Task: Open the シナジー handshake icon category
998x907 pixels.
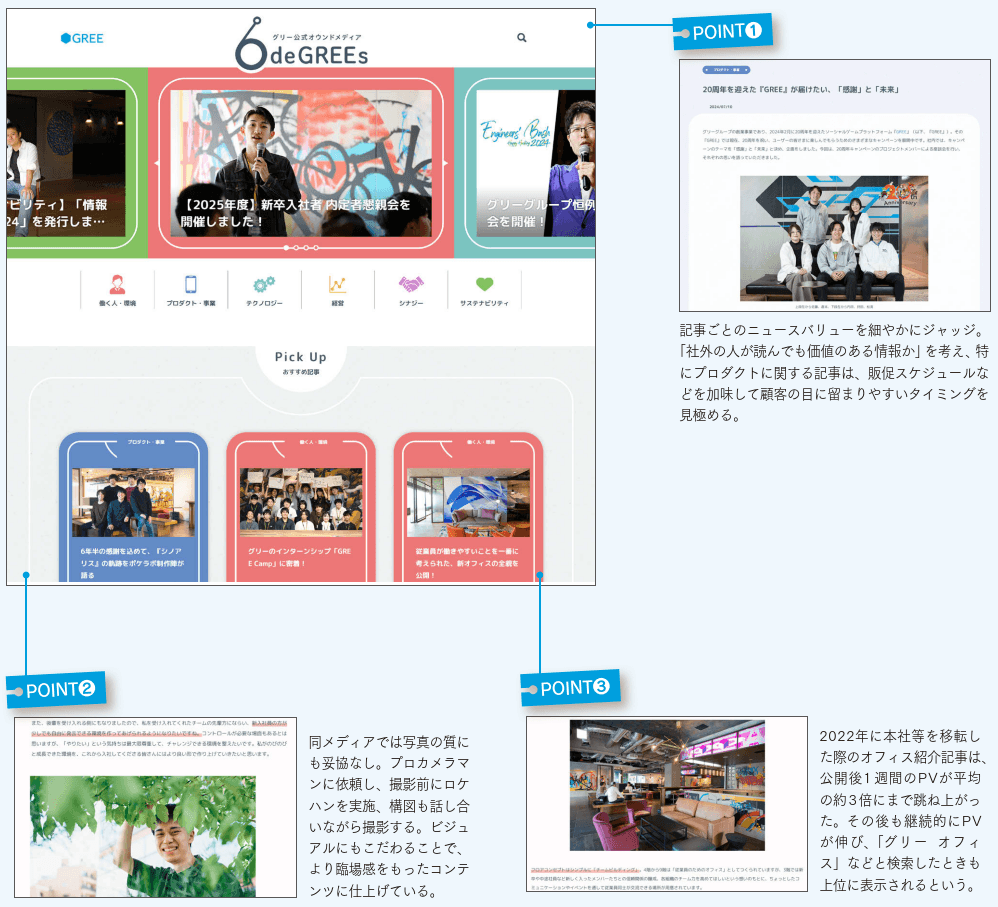Action: click(x=411, y=284)
